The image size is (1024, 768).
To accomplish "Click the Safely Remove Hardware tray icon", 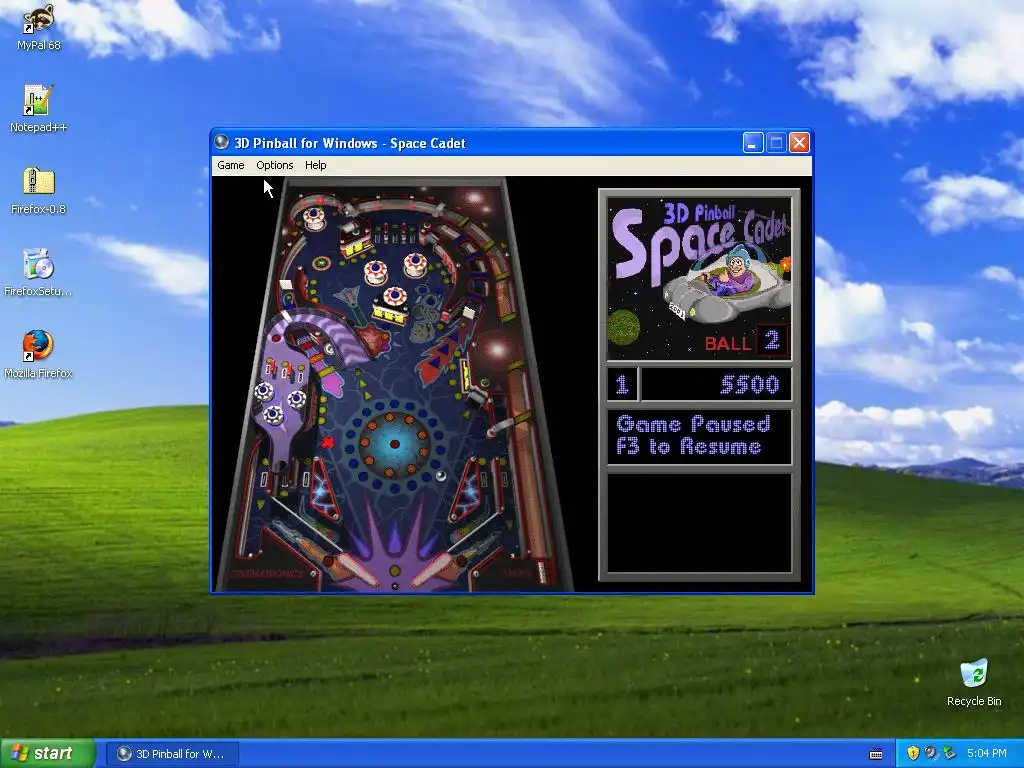I will pyautogui.click(x=950, y=754).
